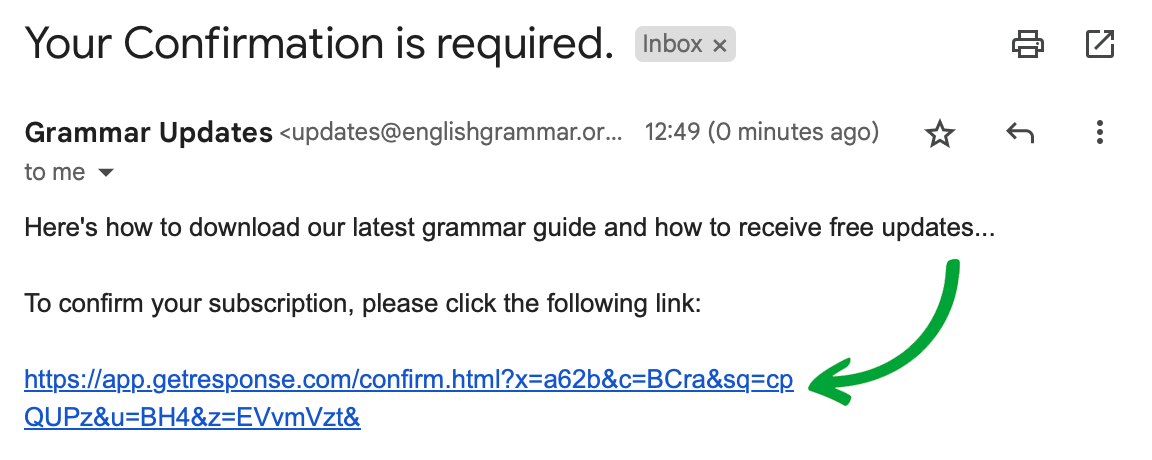The width and height of the screenshot is (1152, 460).
Task: Open the app.getresponse.com confirmation link
Action: [408, 380]
